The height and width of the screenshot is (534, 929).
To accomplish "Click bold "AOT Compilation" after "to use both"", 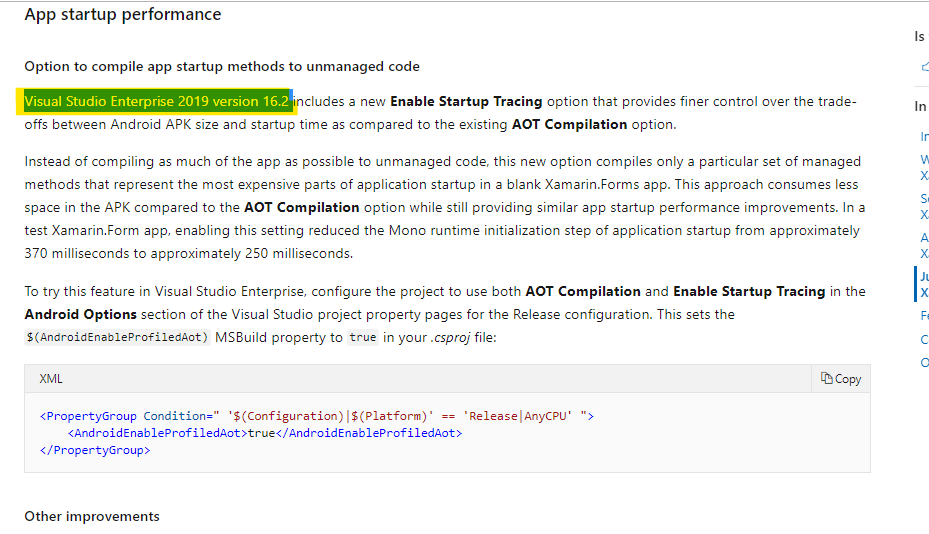I will coord(583,292).
